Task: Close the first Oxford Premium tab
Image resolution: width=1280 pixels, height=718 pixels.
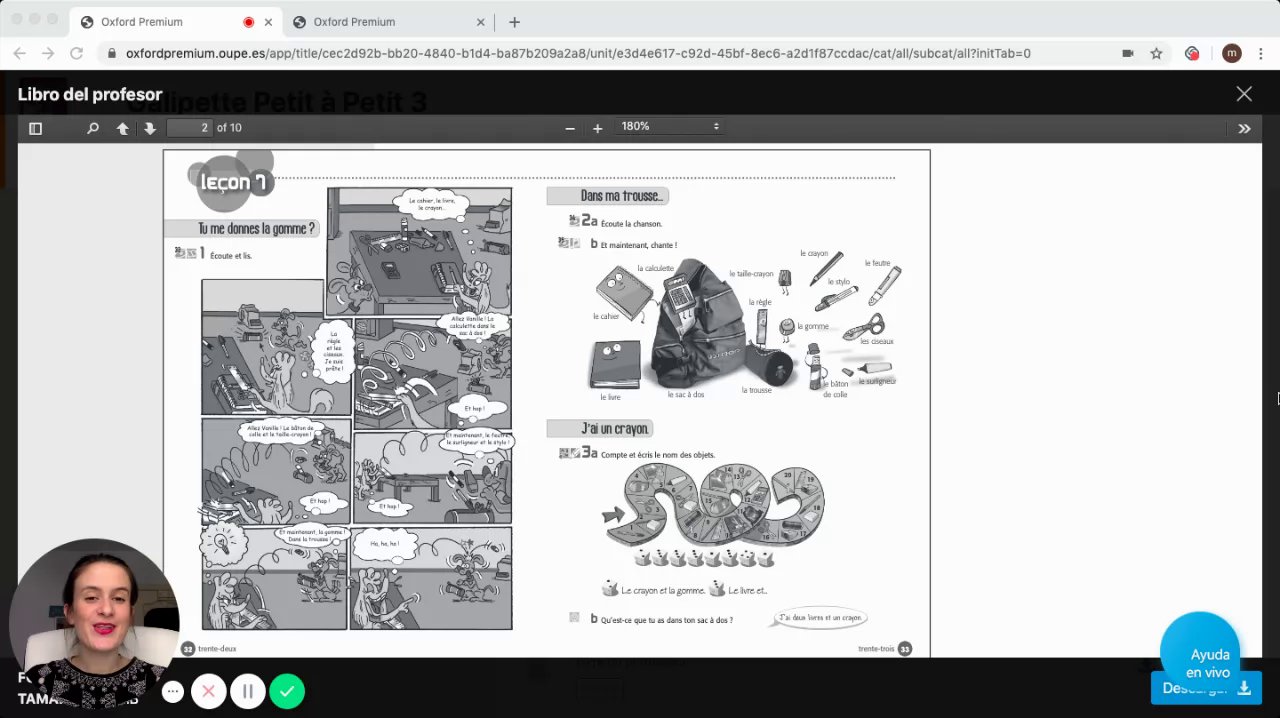Action: (268, 22)
